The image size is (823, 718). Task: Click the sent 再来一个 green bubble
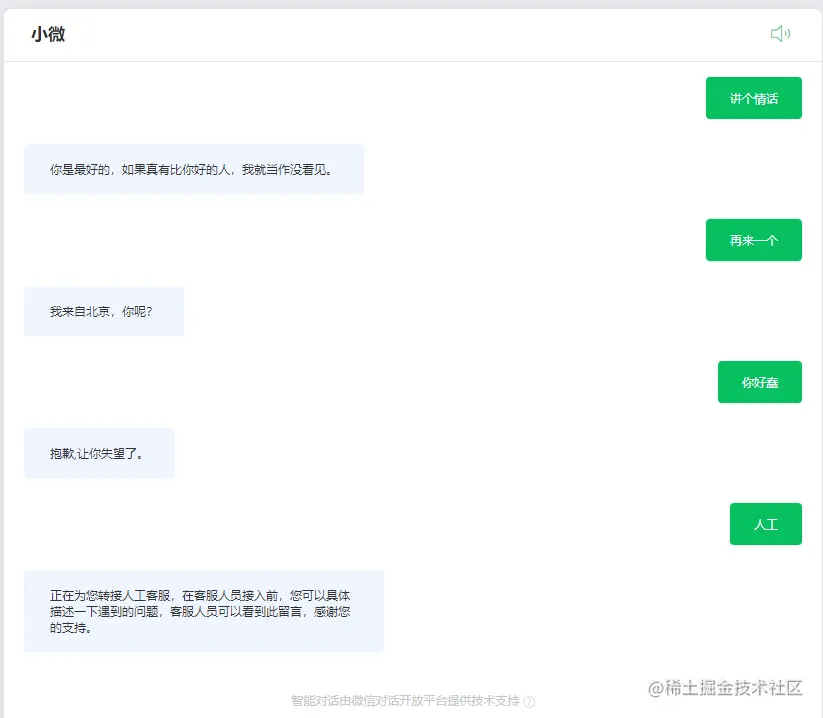click(754, 239)
